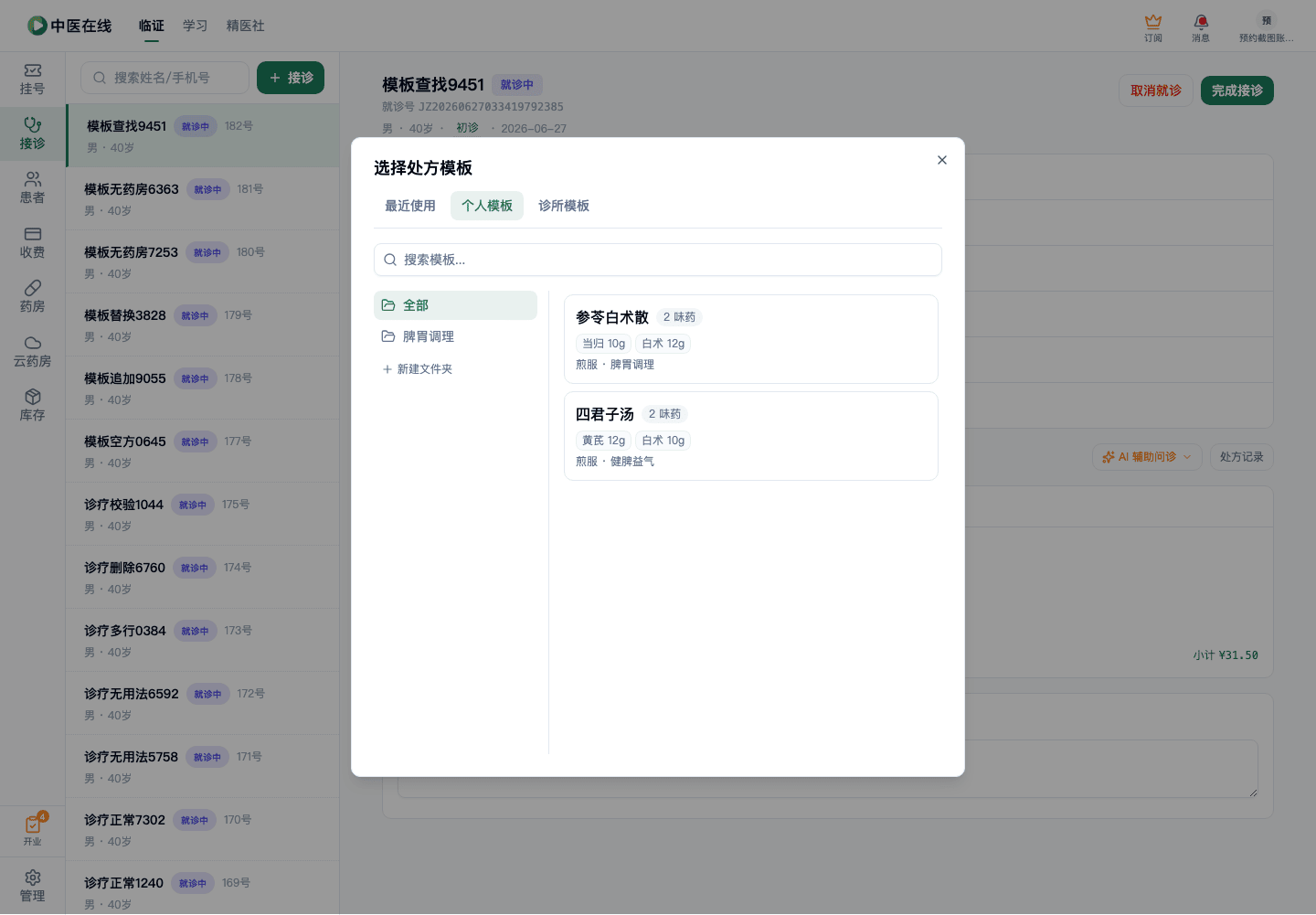
Task: Open the 临证 top navigation tab
Action: tap(152, 26)
